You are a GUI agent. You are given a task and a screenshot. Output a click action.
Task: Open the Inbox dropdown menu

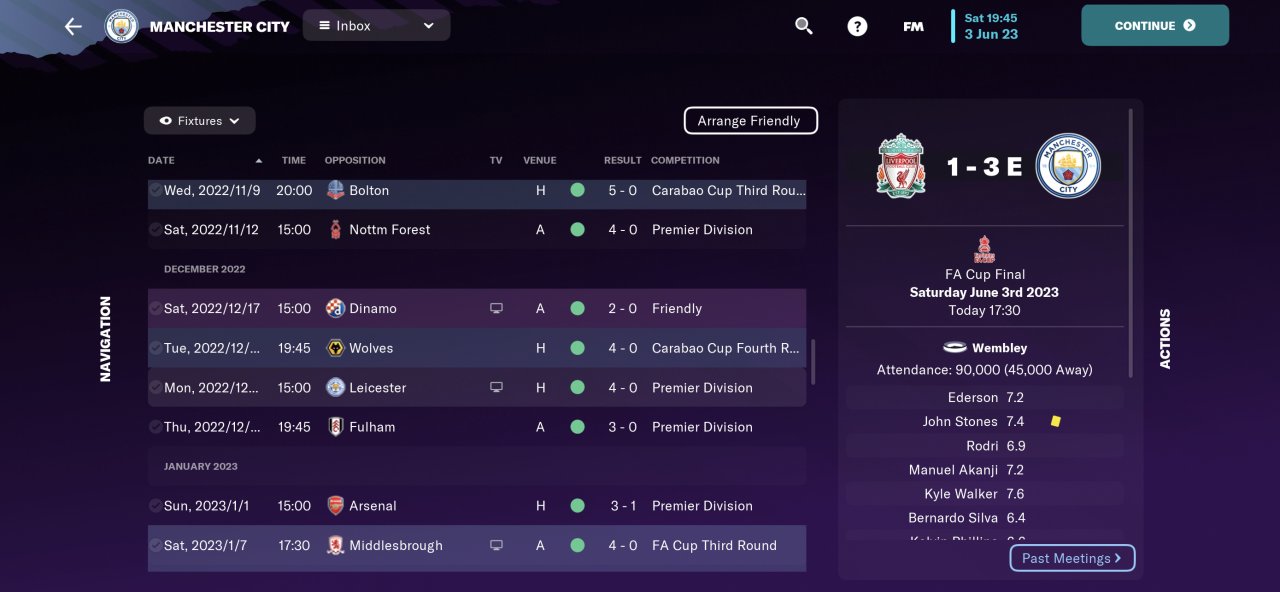pos(377,26)
